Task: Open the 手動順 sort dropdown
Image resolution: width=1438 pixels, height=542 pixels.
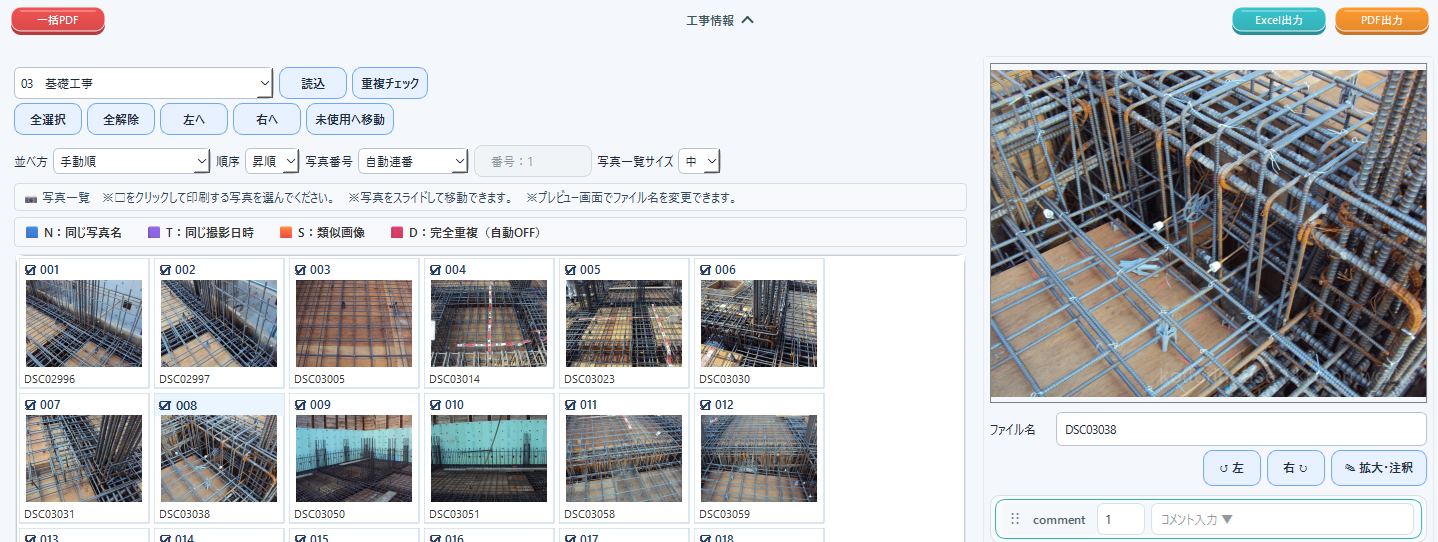Action: click(x=131, y=161)
